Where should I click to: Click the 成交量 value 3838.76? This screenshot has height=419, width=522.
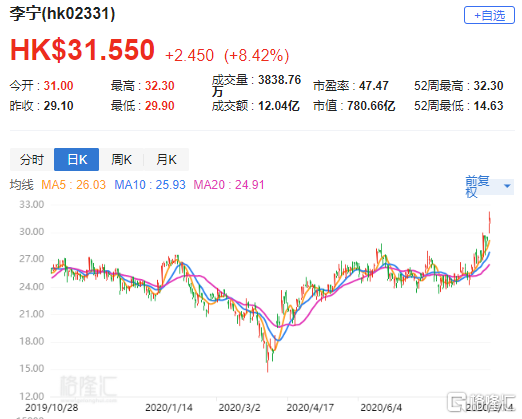pos(280,80)
